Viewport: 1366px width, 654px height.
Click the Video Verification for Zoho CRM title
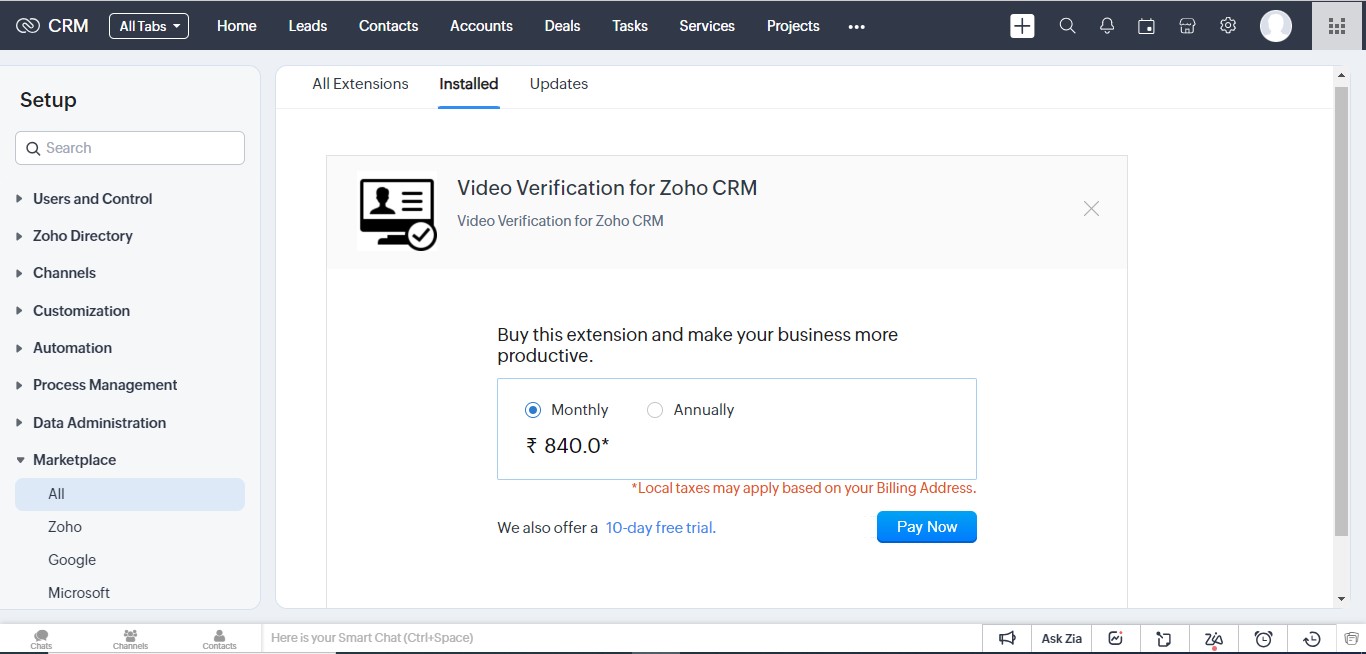[x=607, y=188]
